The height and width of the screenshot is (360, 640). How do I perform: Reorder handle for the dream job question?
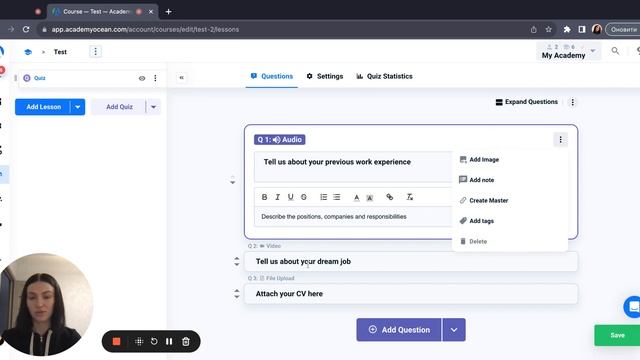tap(237, 262)
